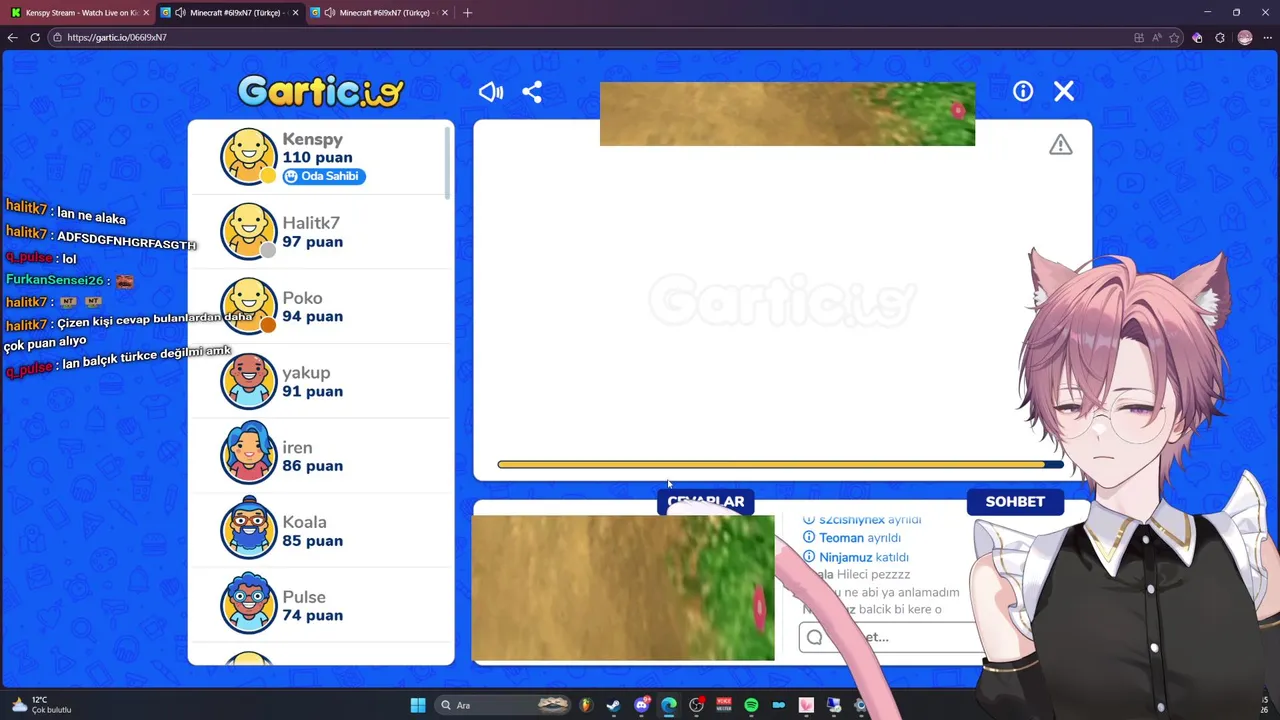Click the Gartic.io logo
The width and height of the screenshot is (1280, 720).
pyautogui.click(x=320, y=92)
